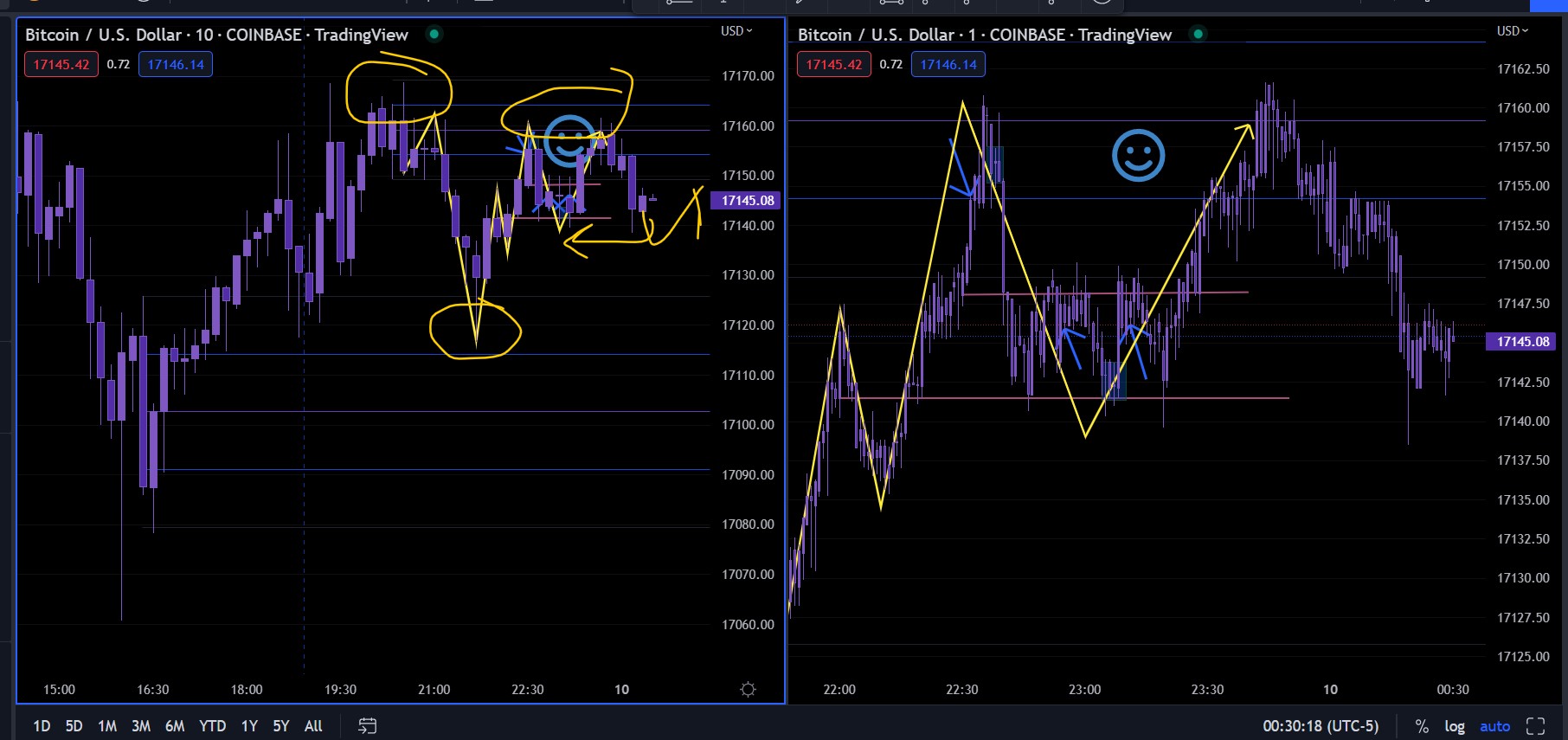Click the 00:30 time axis label
This screenshot has width=1568, height=740.
pos(1453,690)
